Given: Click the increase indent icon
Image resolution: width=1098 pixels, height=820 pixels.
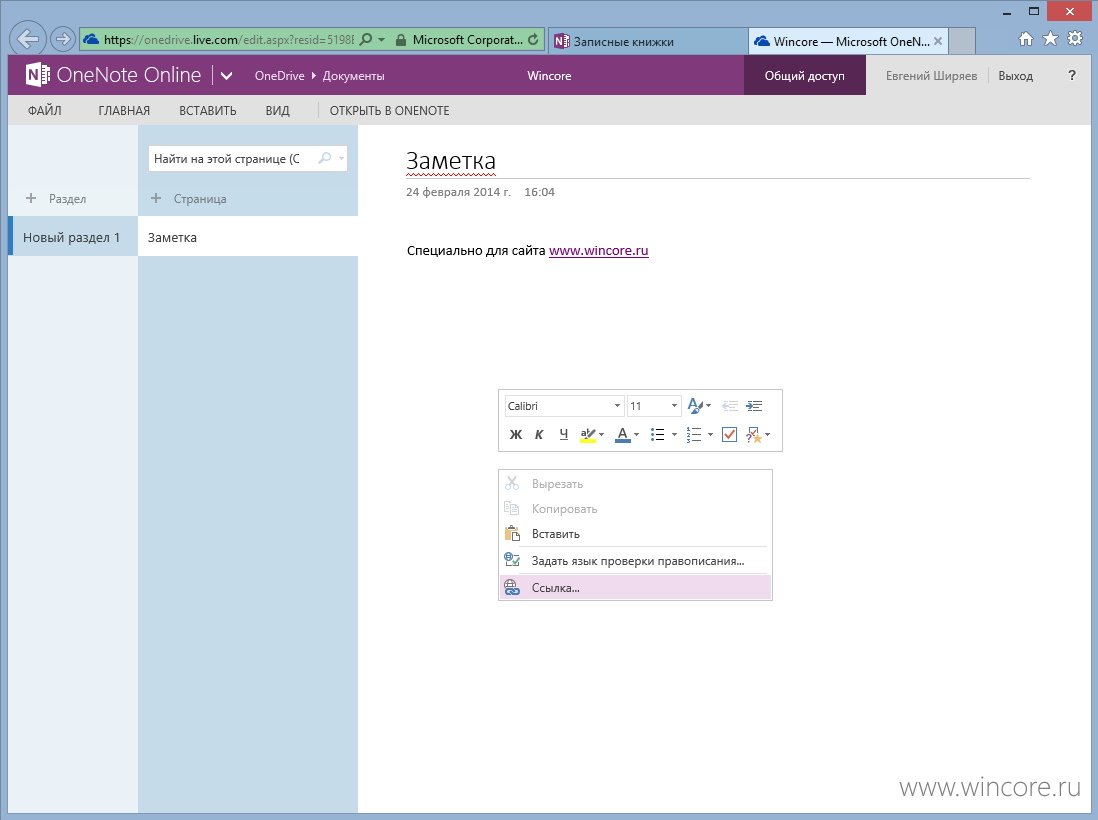Looking at the screenshot, I should 754,405.
